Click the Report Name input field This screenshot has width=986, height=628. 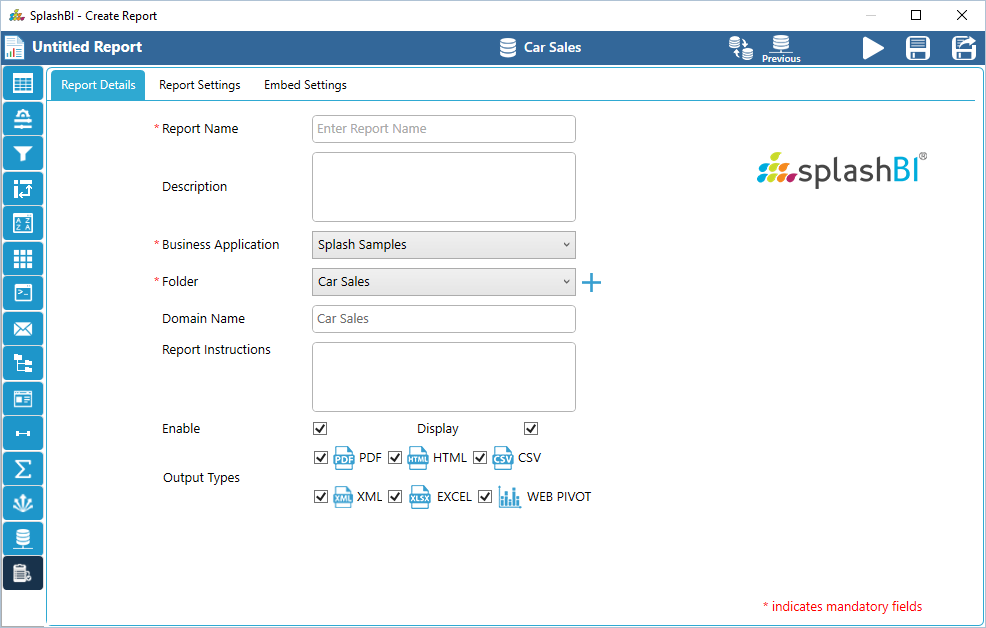click(444, 129)
